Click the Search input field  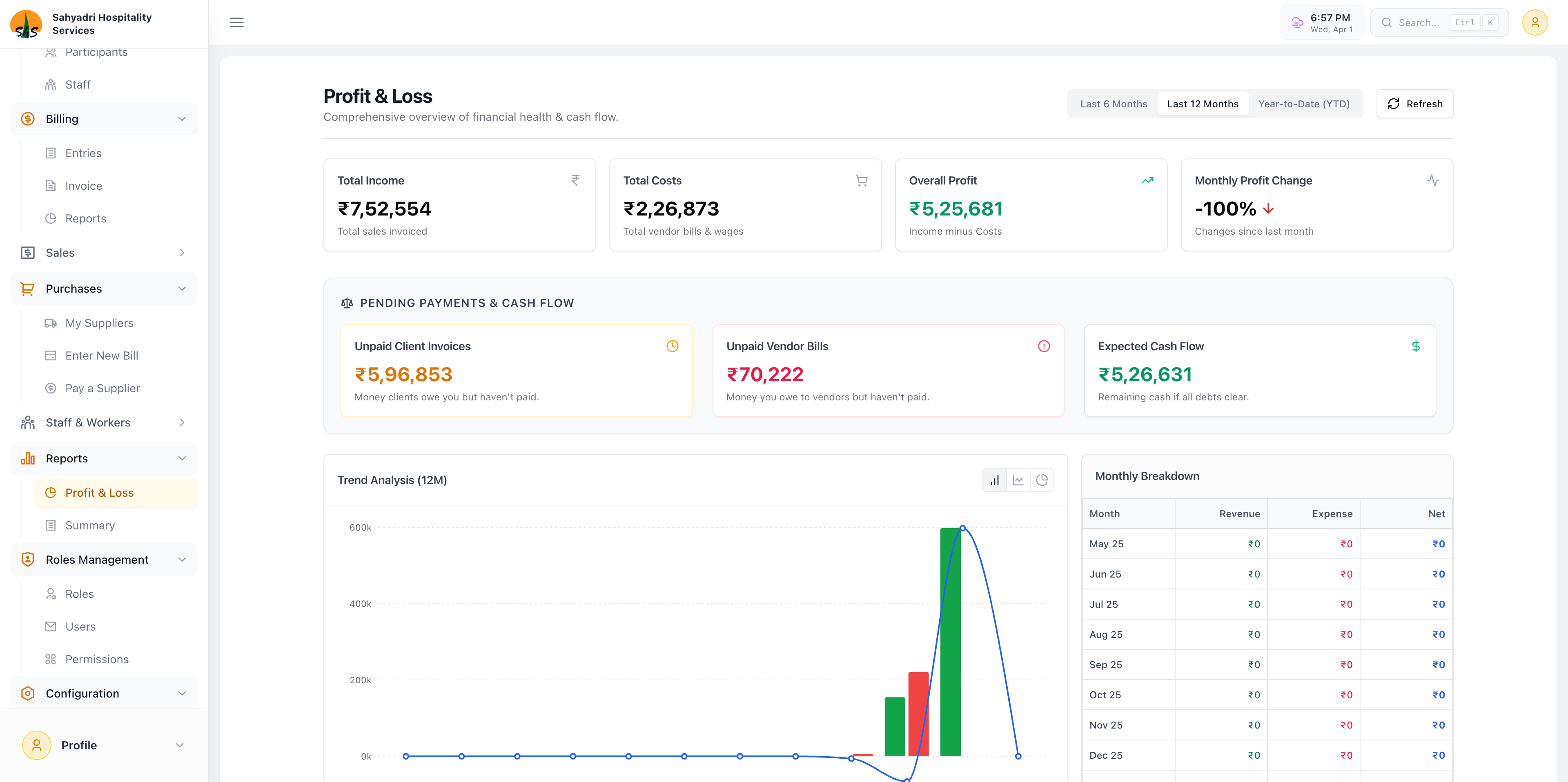(x=1439, y=22)
